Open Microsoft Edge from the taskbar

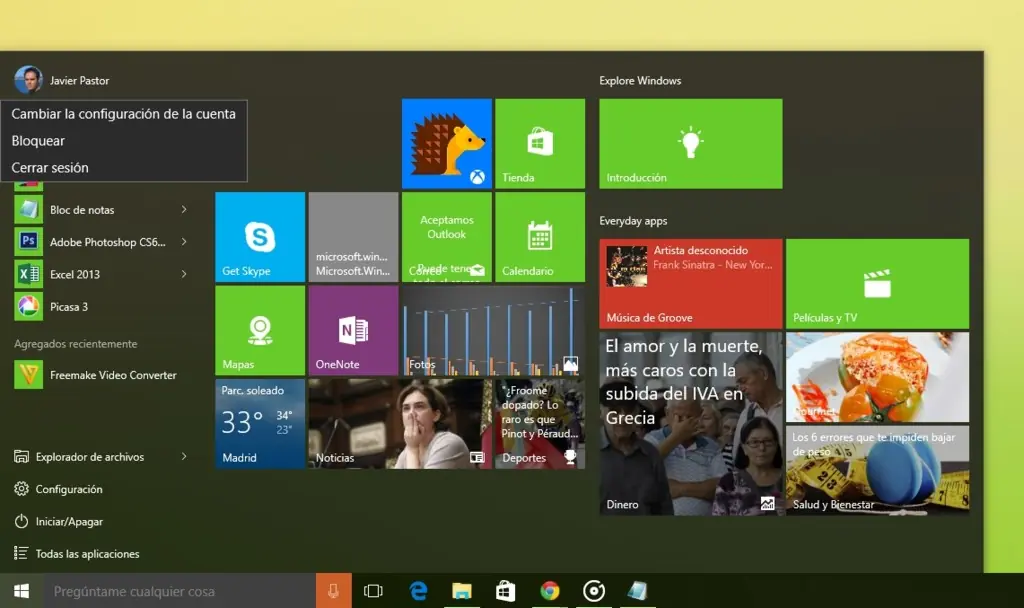pyautogui.click(x=419, y=591)
